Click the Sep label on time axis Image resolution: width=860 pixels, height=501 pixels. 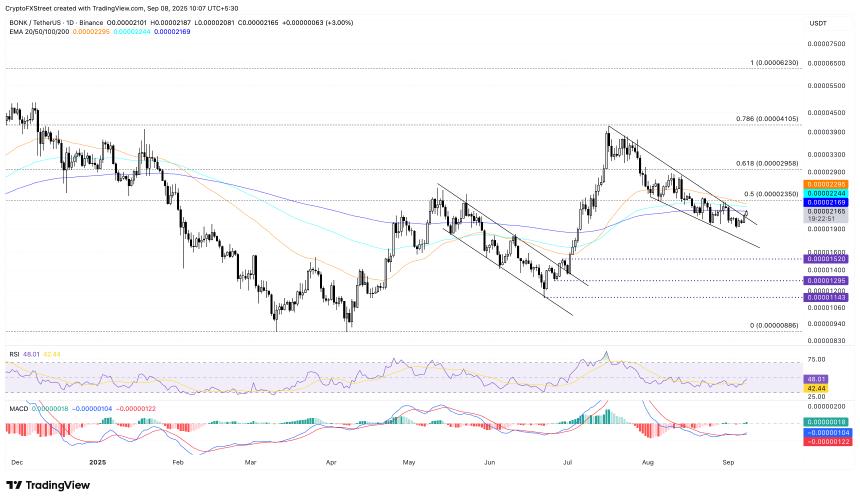[728, 463]
